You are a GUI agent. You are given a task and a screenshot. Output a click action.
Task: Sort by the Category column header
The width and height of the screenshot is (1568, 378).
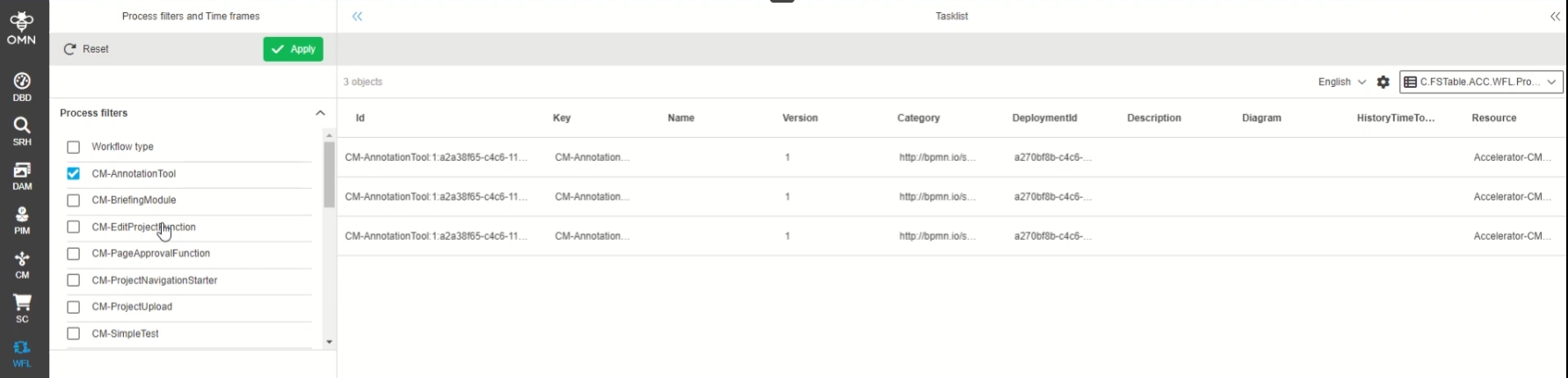coord(918,118)
